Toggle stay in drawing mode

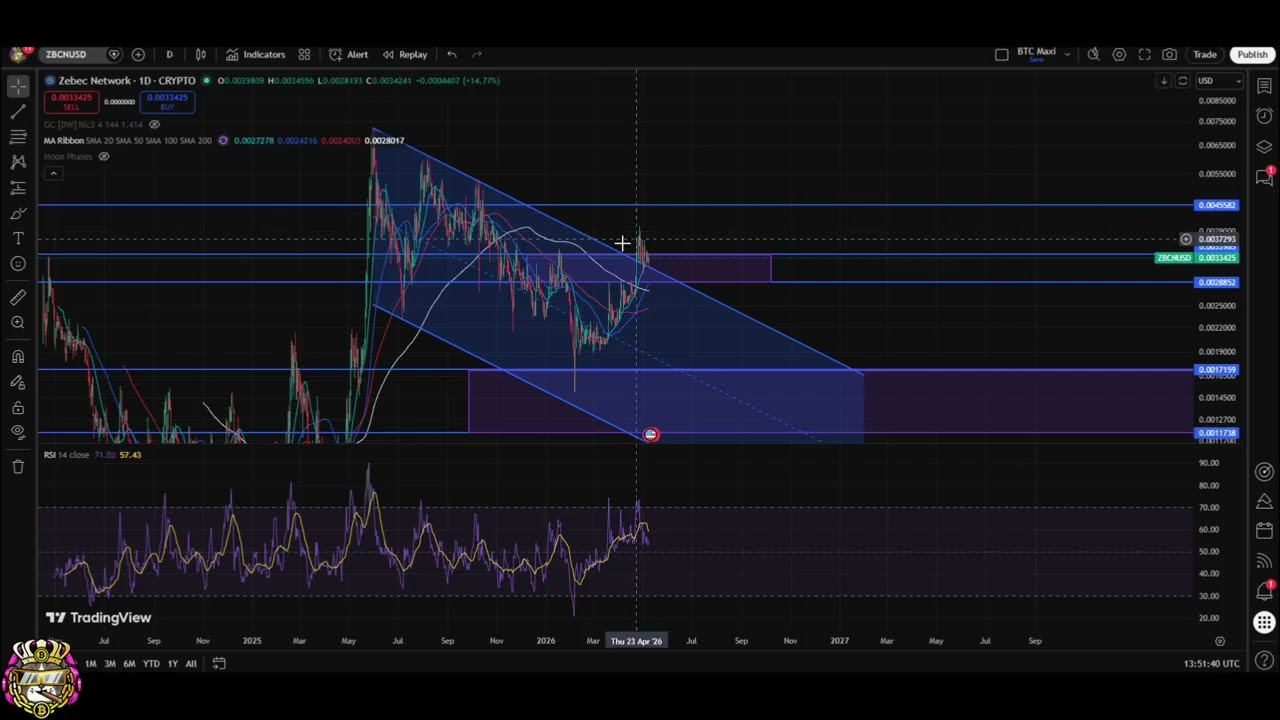18,382
